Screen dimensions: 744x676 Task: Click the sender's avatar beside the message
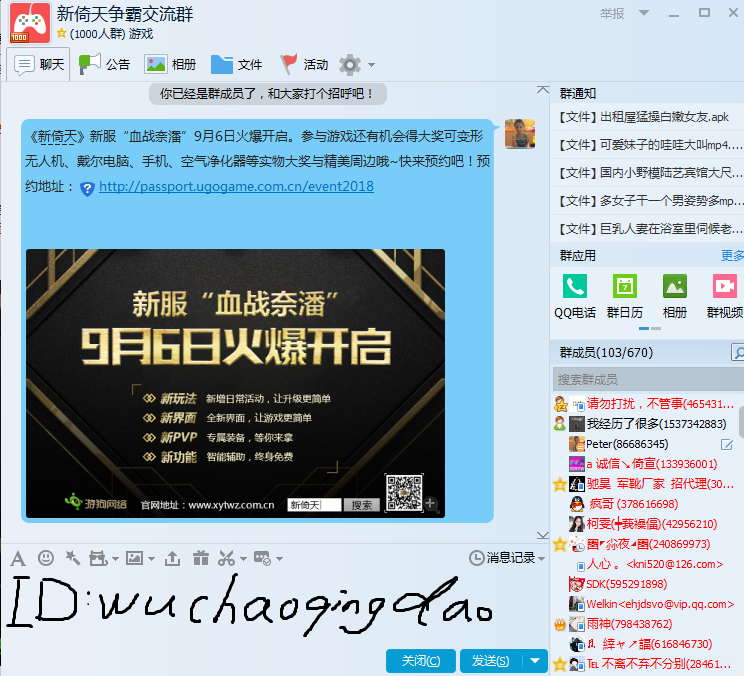click(520, 134)
